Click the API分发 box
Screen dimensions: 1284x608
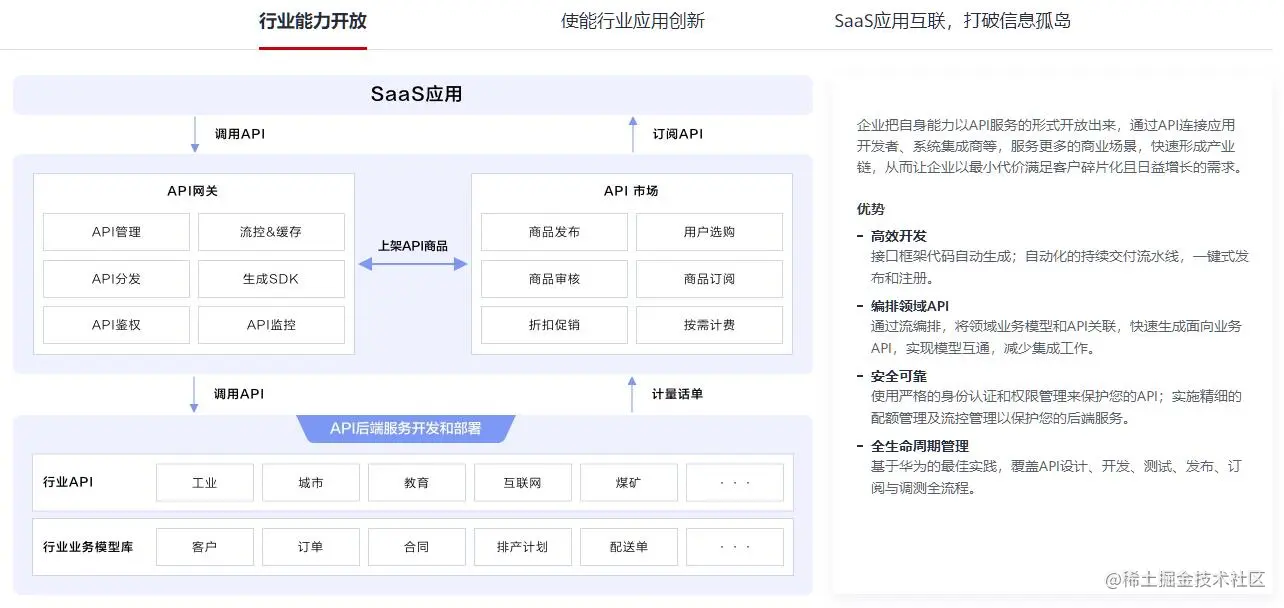point(116,279)
